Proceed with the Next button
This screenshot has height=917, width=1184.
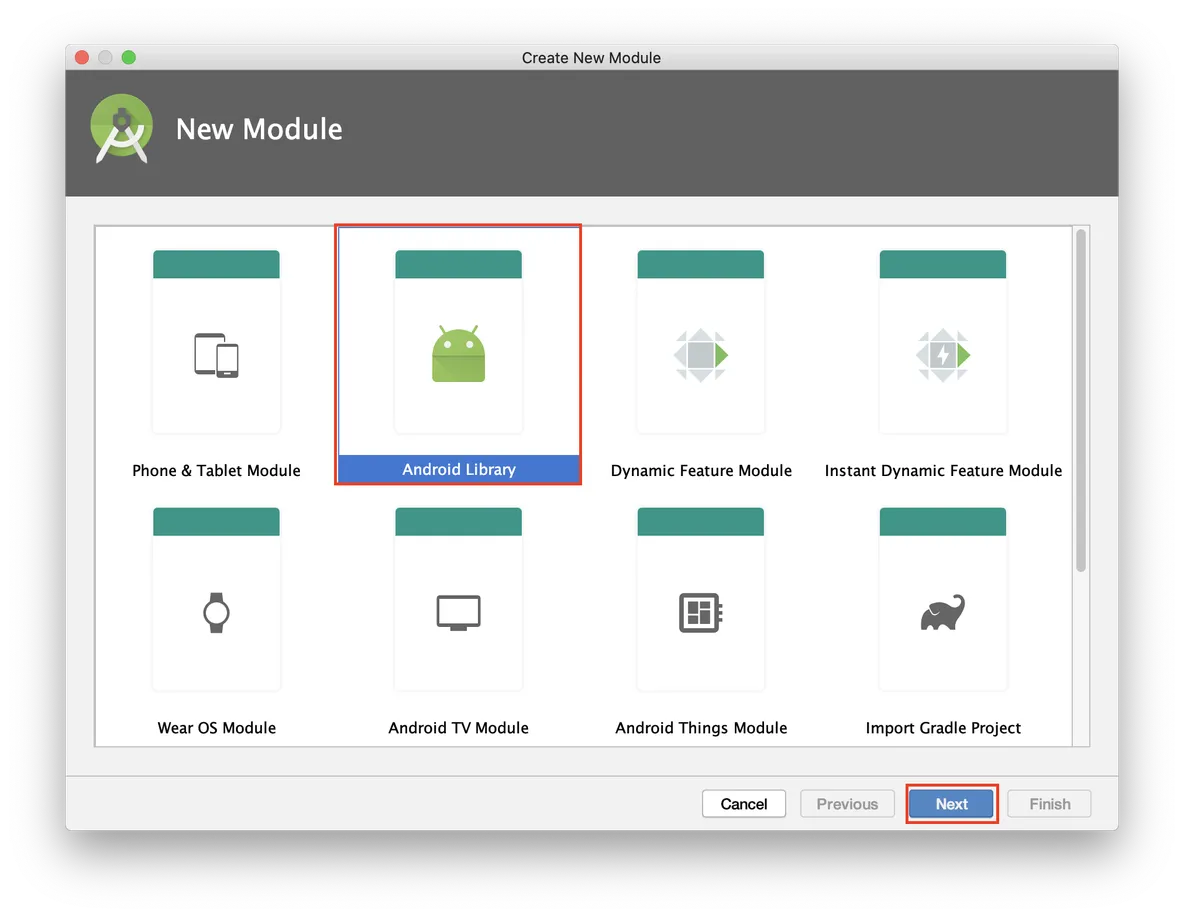click(951, 804)
